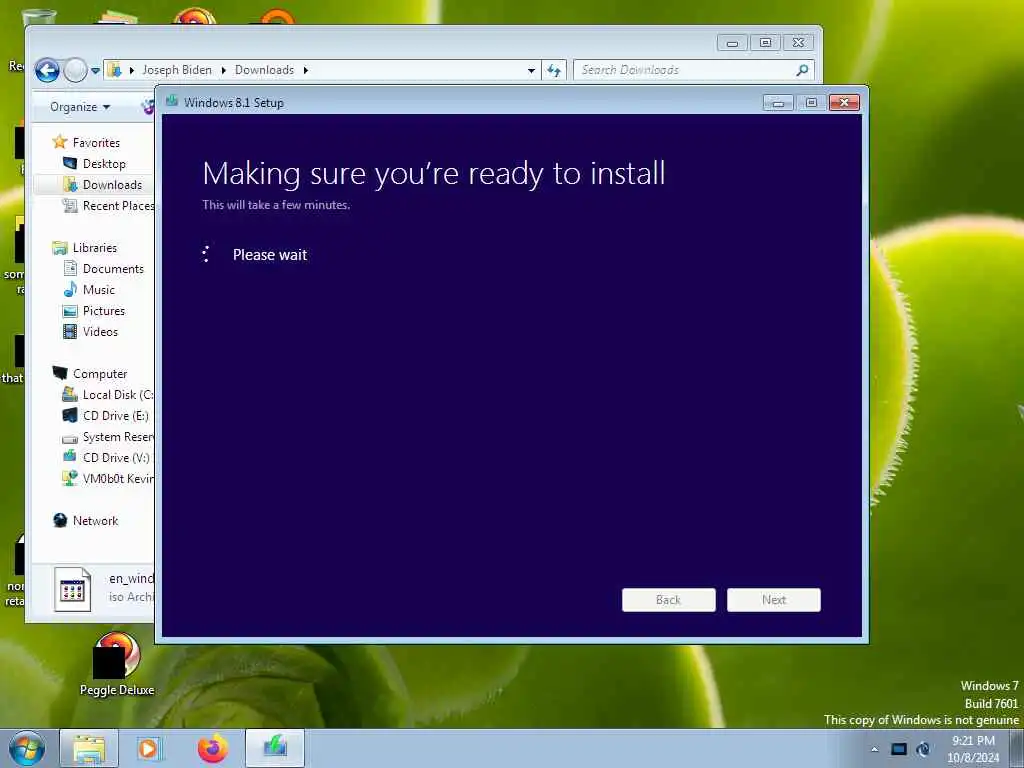Open Windows Media Player from taskbar
Image resolution: width=1024 pixels, height=768 pixels.
tap(148, 748)
